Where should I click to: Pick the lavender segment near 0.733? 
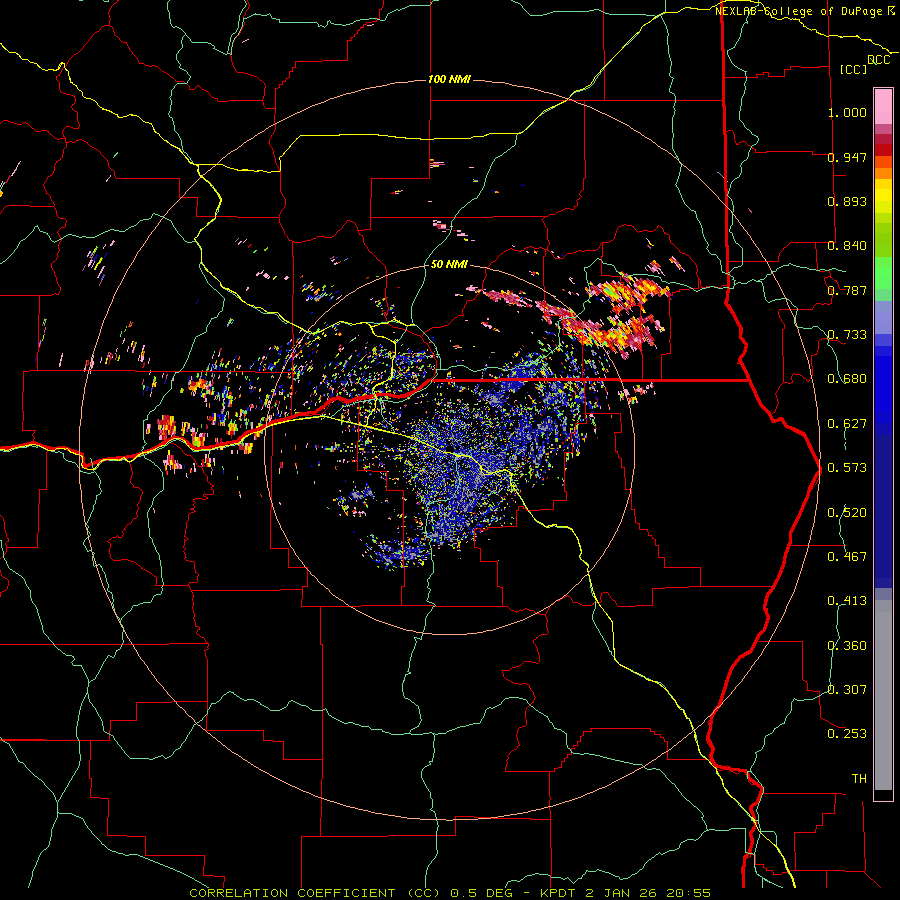point(883,317)
